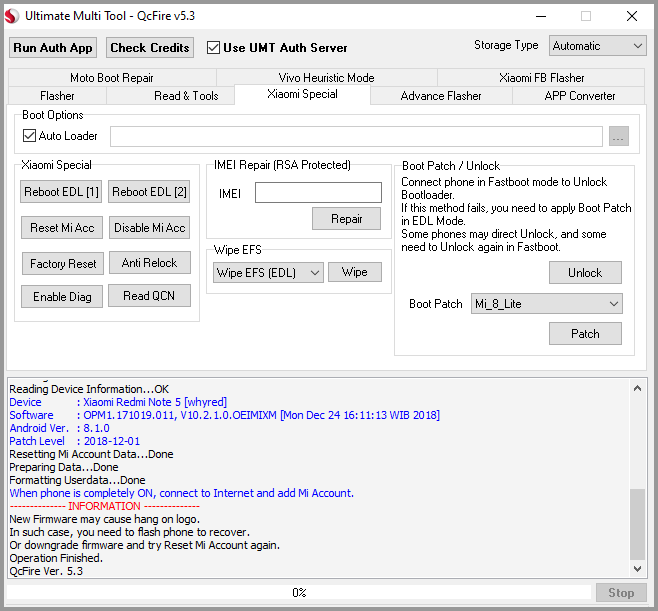Click the Unlock bootloader button
This screenshot has height=611, width=658.
(x=585, y=273)
